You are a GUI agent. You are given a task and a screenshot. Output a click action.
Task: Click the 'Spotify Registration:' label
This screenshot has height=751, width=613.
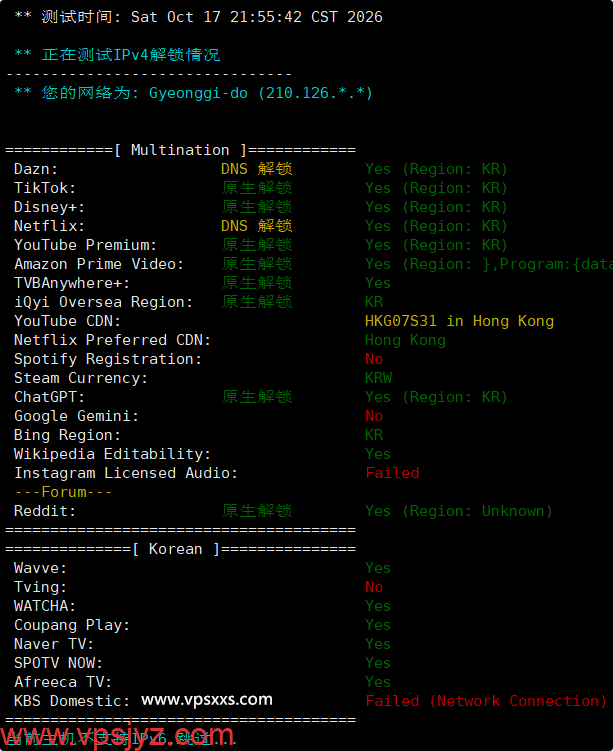(108, 359)
